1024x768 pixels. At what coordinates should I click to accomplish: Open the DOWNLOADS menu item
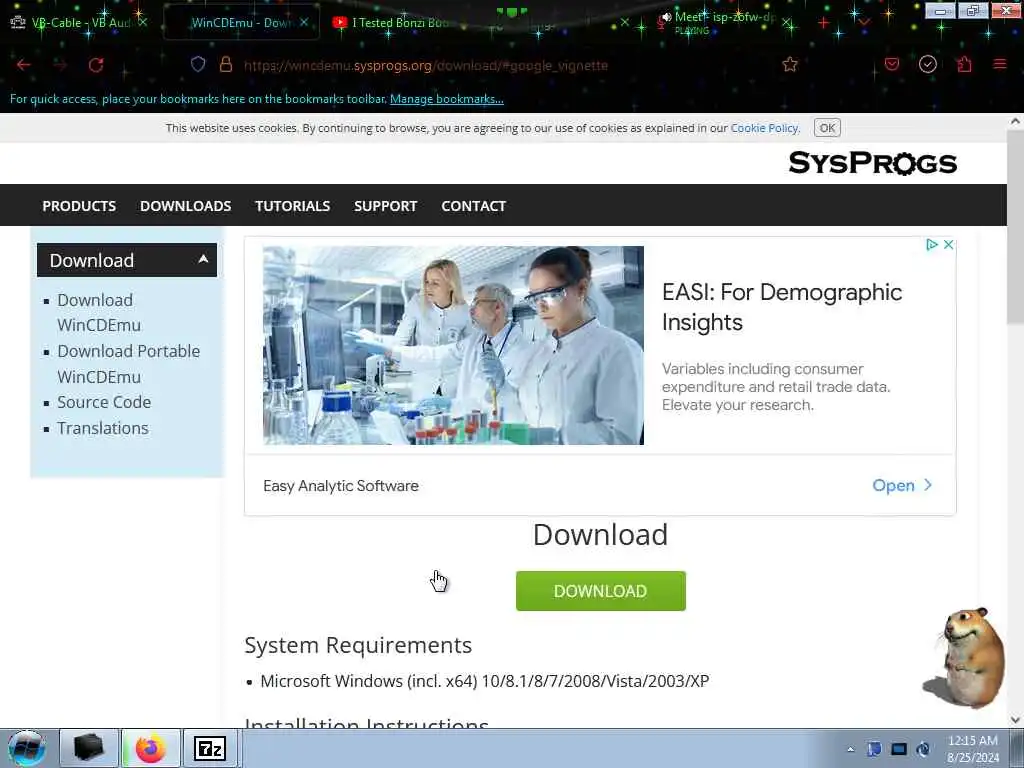pyautogui.click(x=185, y=206)
